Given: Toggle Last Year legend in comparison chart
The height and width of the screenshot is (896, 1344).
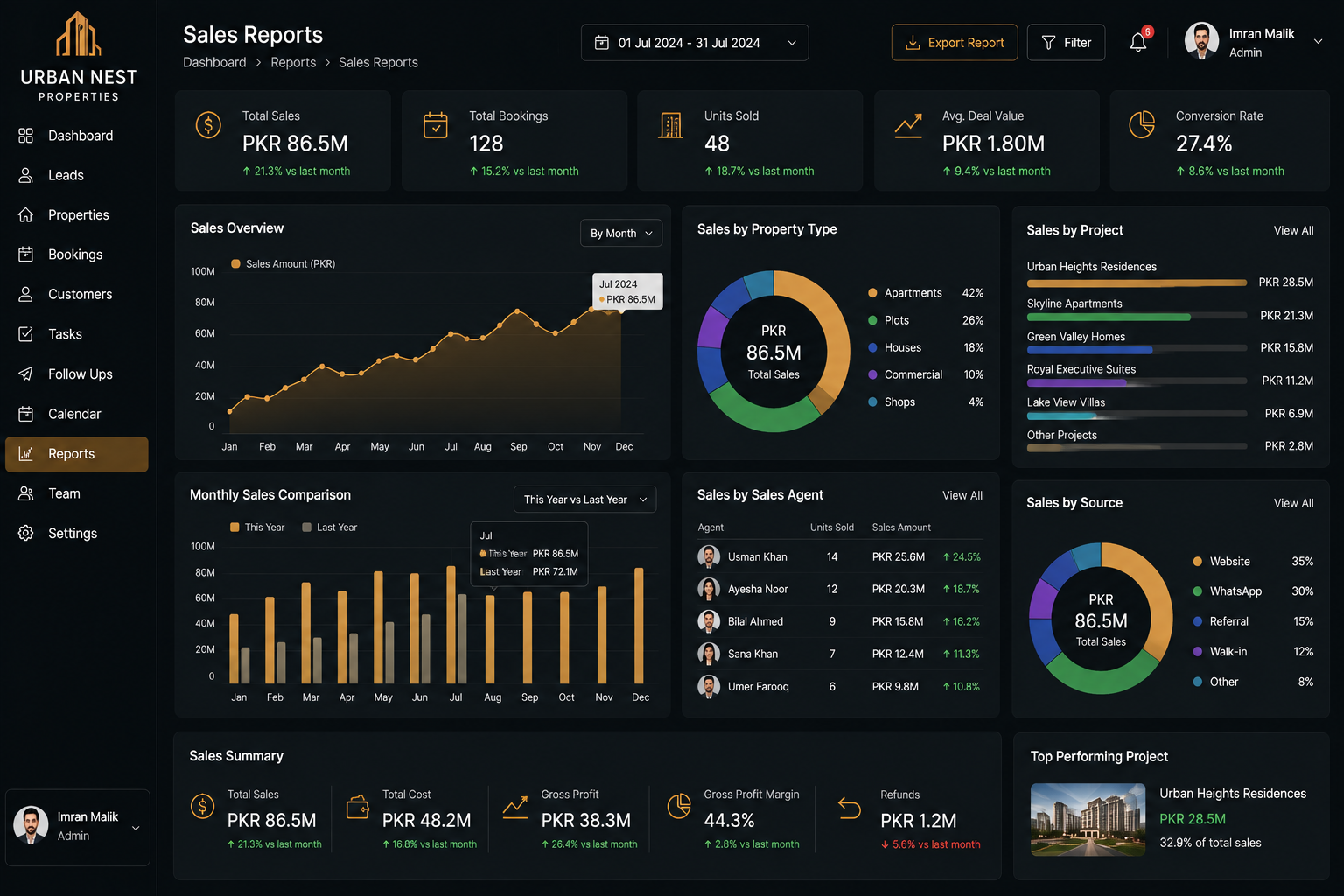Looking at the screenshot, I should pyautogui.click(x=330, y=527).
